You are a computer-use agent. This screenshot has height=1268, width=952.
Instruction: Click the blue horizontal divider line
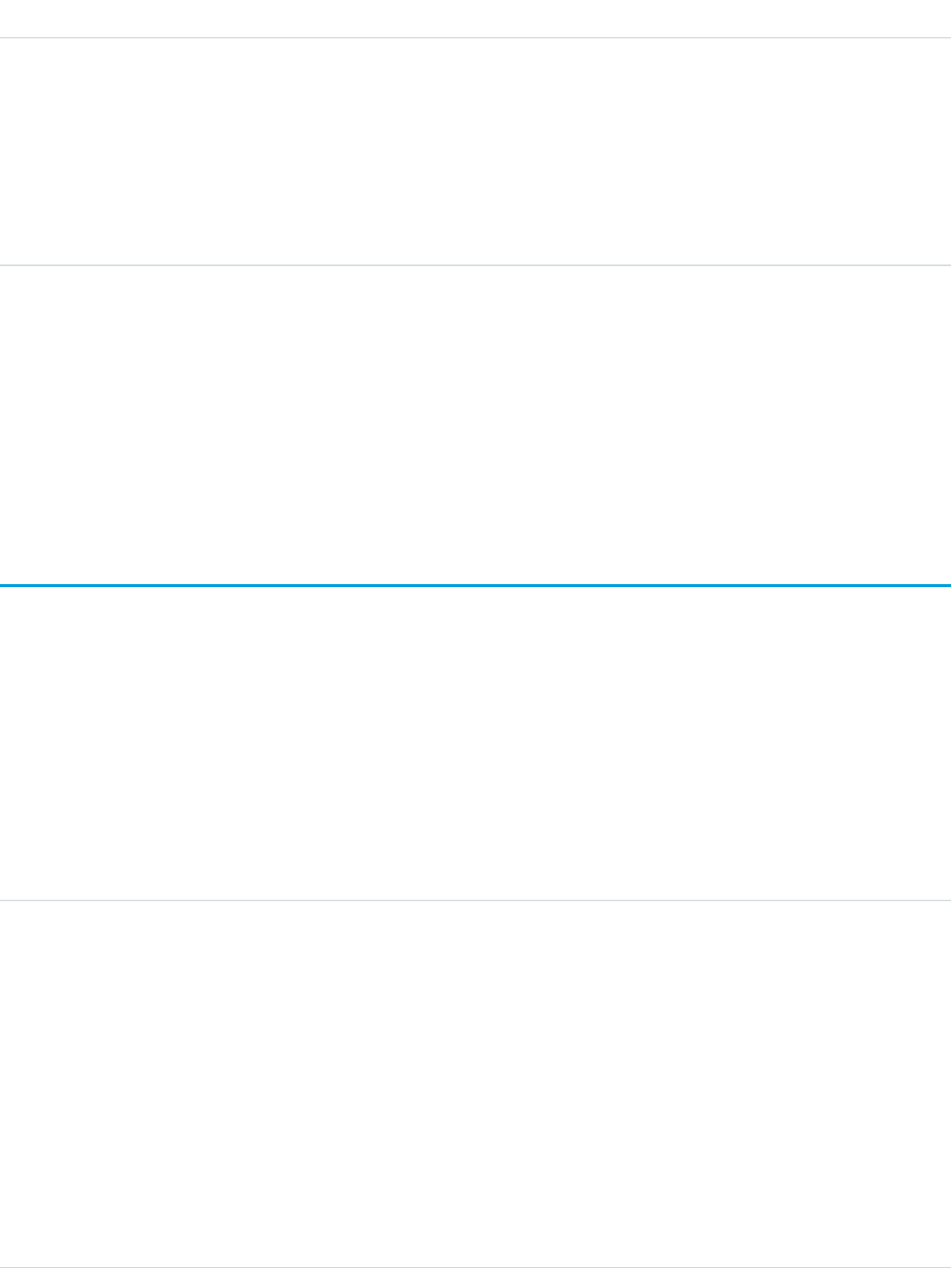[476, 585]
